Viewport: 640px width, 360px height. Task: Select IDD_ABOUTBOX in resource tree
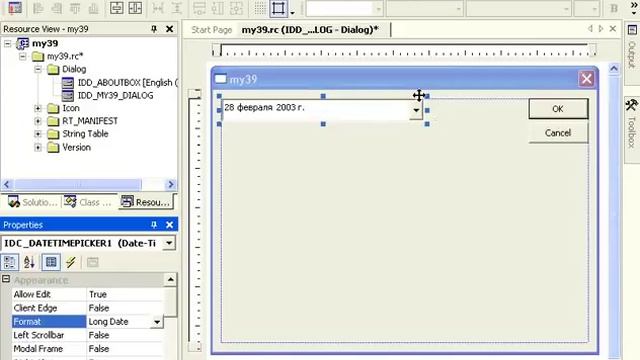coord(127,82)
